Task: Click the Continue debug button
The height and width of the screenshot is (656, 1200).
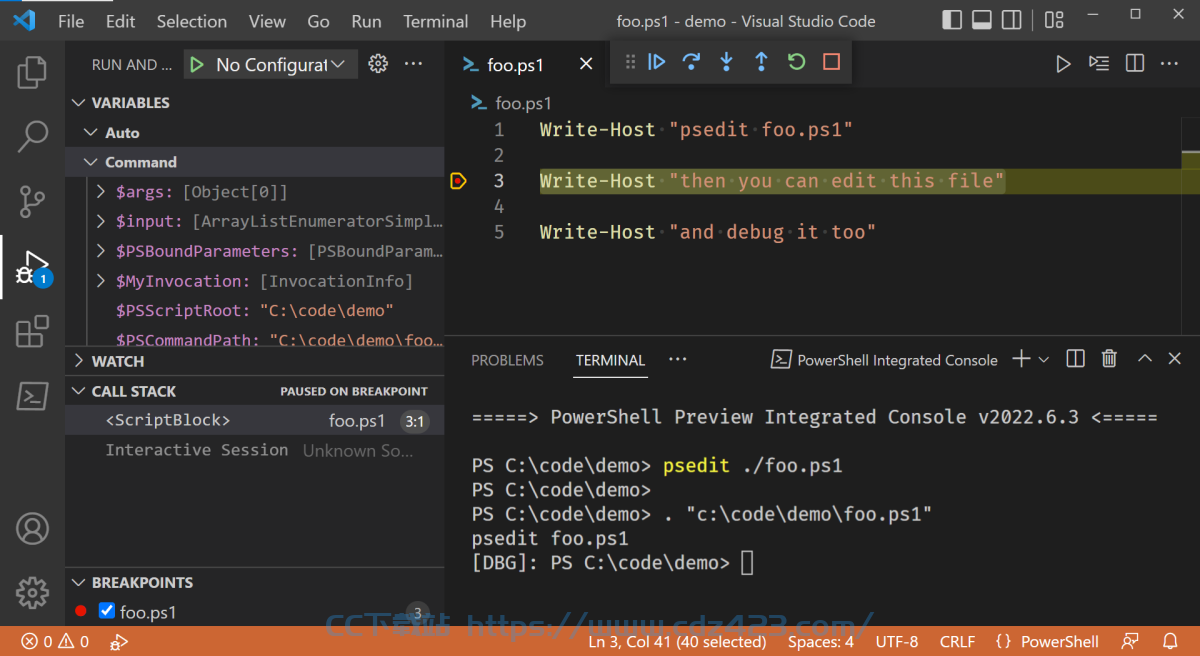Action: (x=657, y=62)
